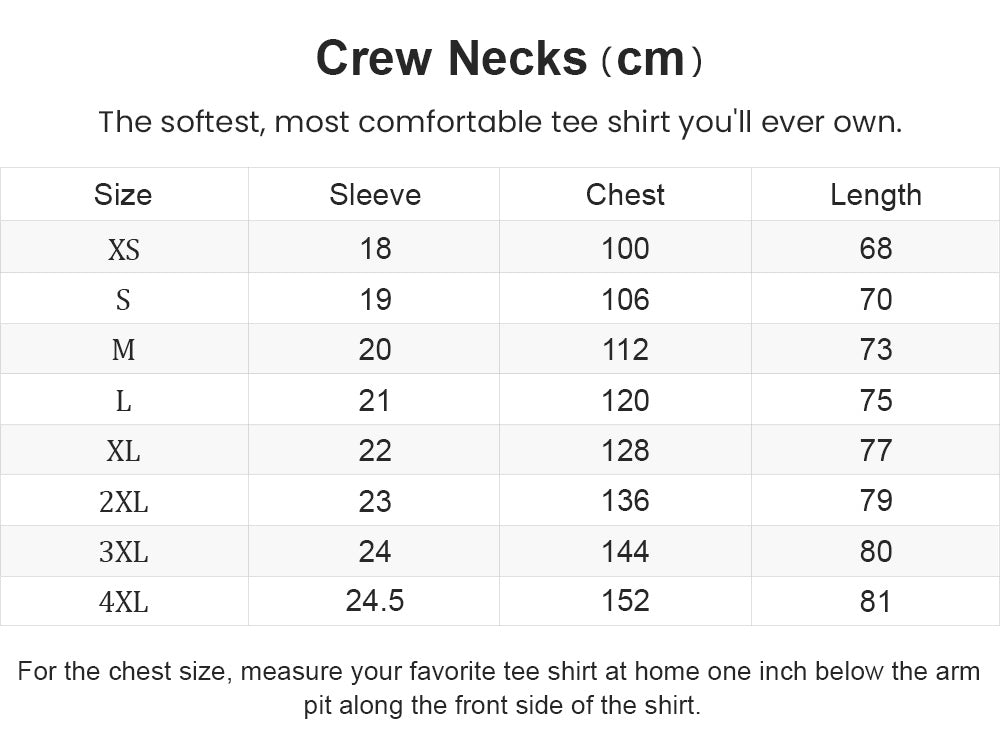Screen dimensions: 1000x750
Task: Click the 24.5 sleeve value
Action: [375, 601]
